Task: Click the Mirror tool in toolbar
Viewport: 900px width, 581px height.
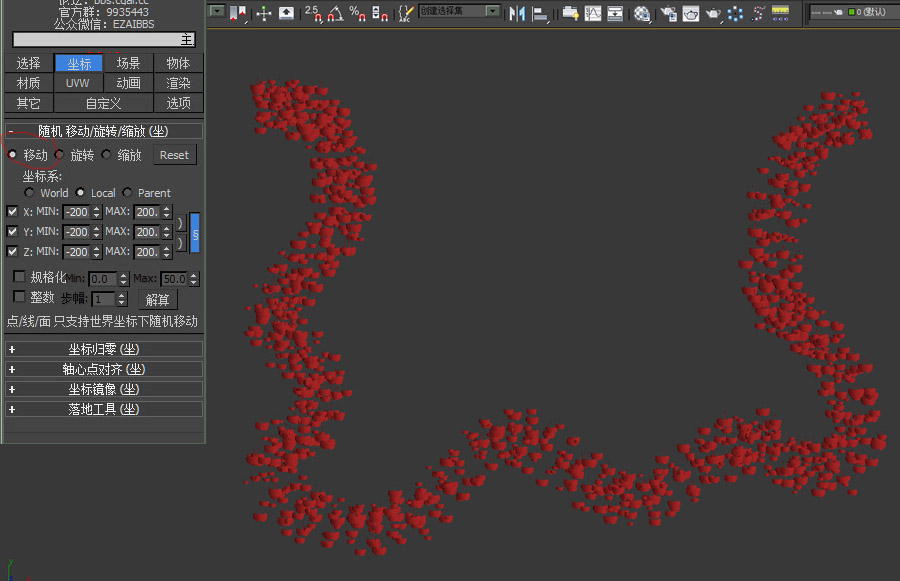Action: point(517,13)
